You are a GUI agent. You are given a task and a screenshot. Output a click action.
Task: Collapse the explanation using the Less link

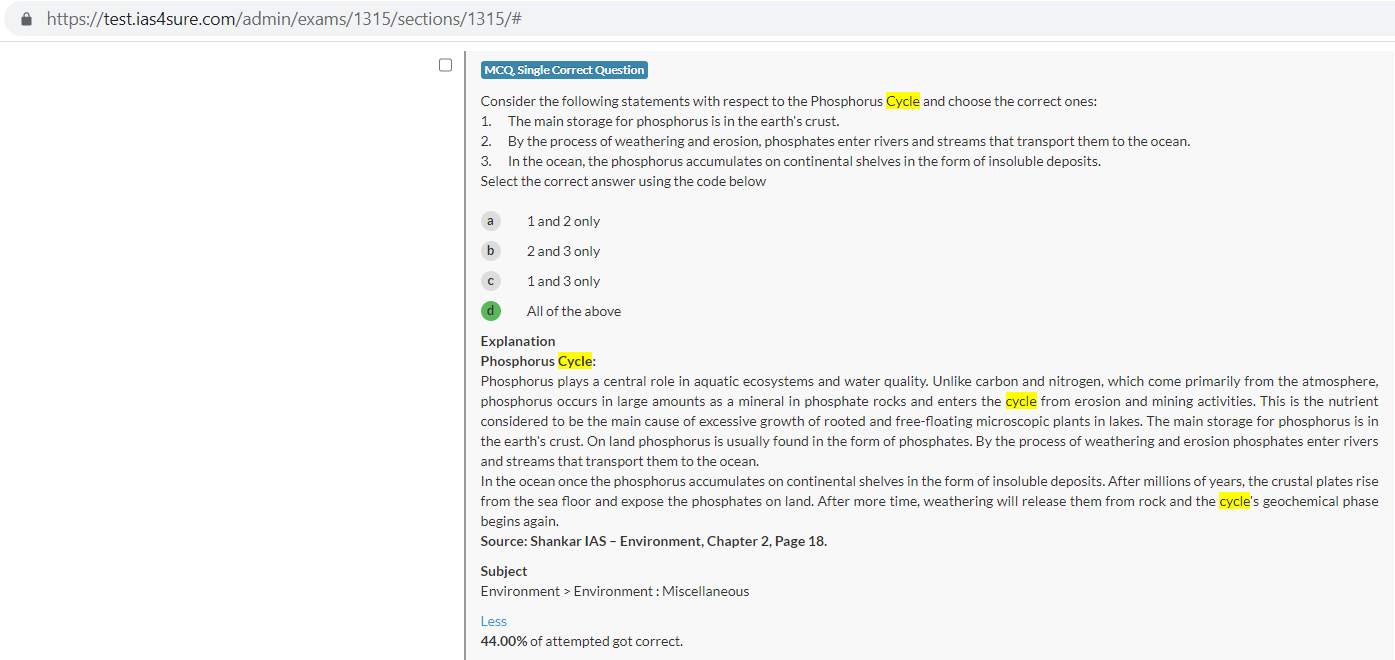pos(493,621)
